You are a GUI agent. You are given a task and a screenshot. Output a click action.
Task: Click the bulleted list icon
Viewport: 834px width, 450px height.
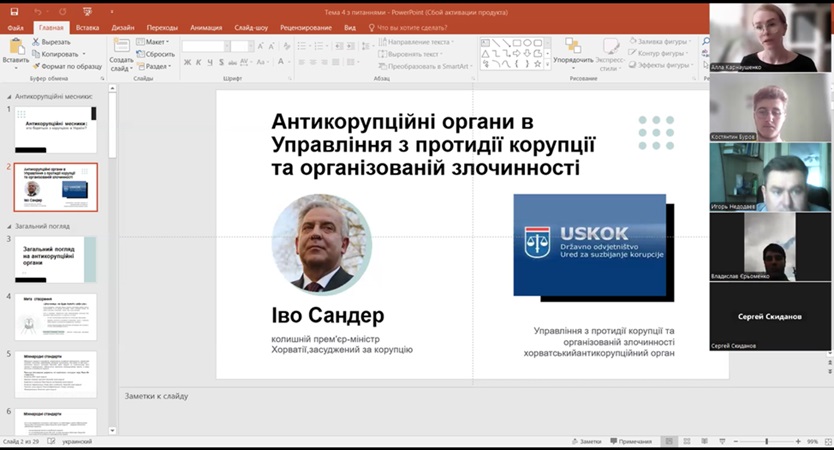point(303,46)
